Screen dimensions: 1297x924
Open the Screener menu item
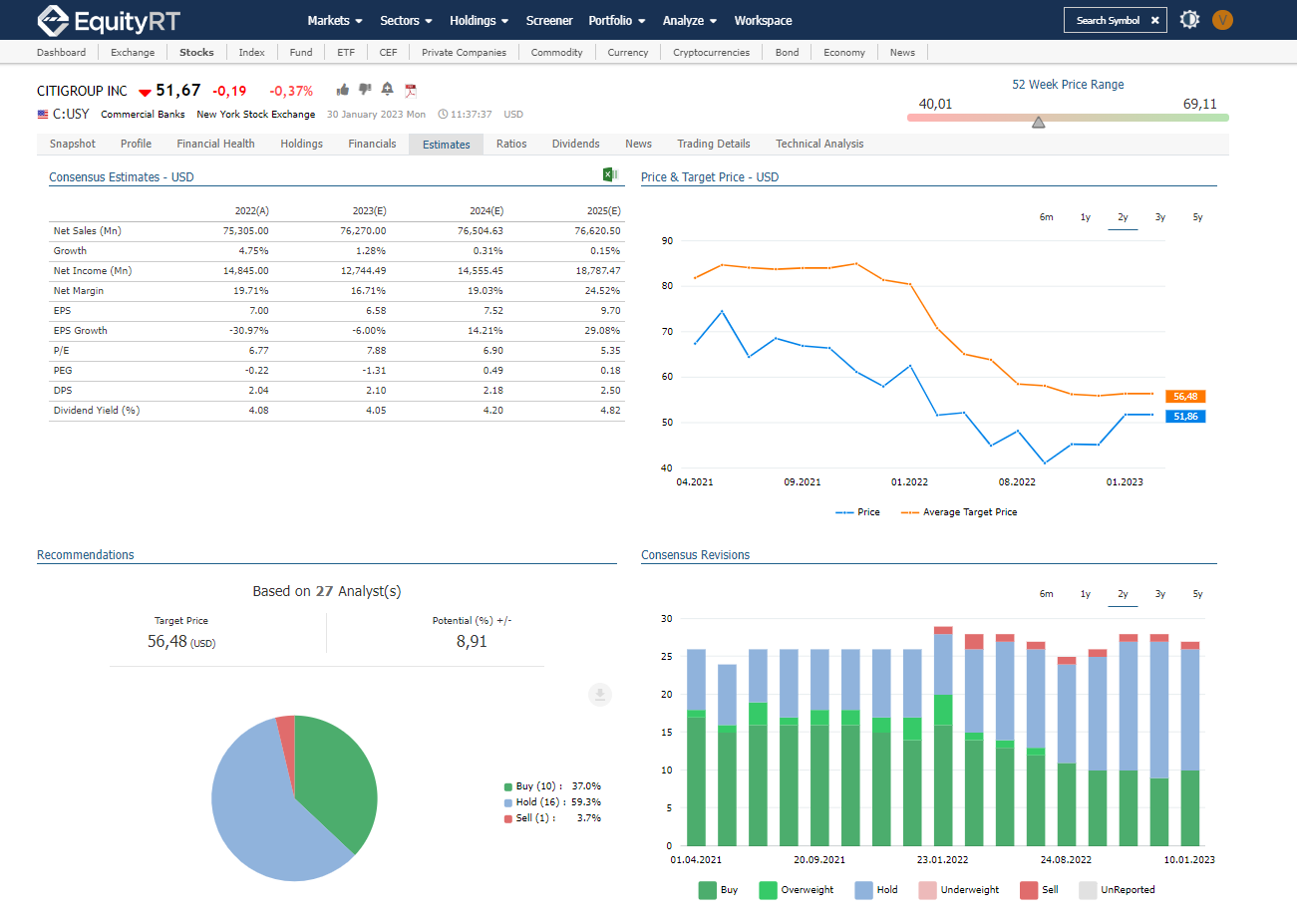coord(549,20)
